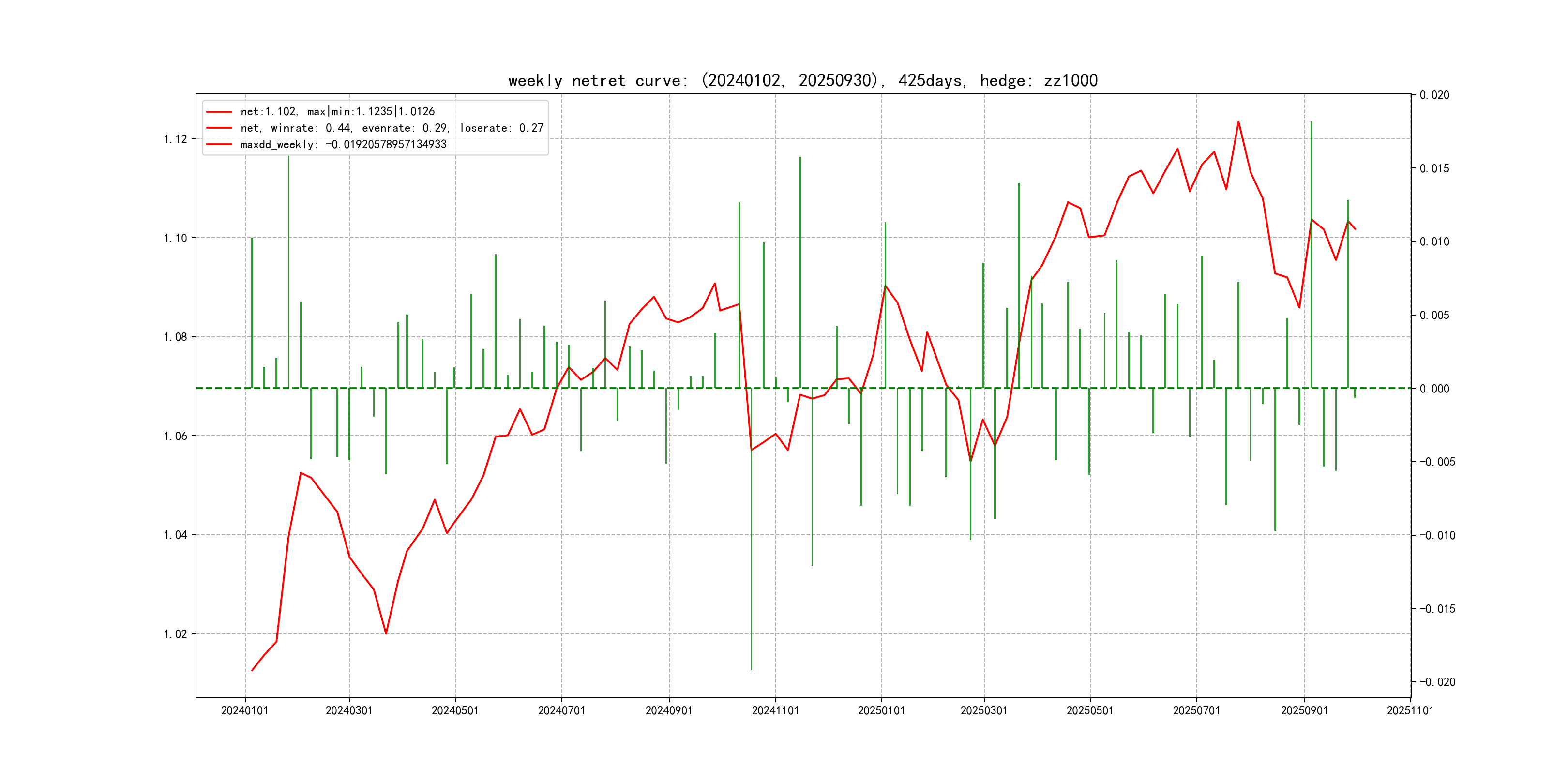Click the winrate legend entry text
This screenshot has width=1568, height=784.
click(x=392, y=128)
